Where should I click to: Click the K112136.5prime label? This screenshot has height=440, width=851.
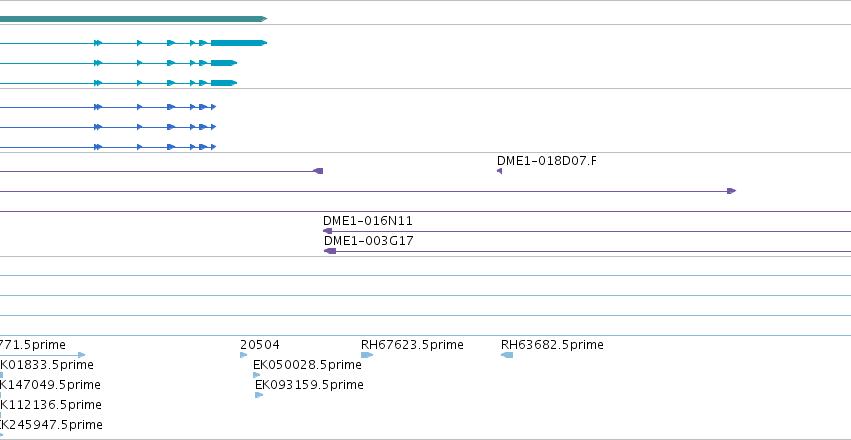(x=50, y=405)
